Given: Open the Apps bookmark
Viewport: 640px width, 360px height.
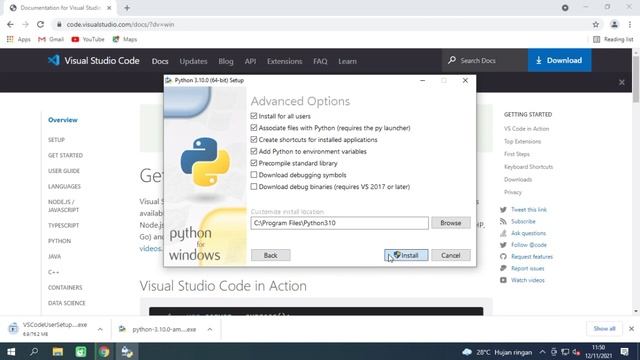Looking at the screenshot, I should pos(19,39).
